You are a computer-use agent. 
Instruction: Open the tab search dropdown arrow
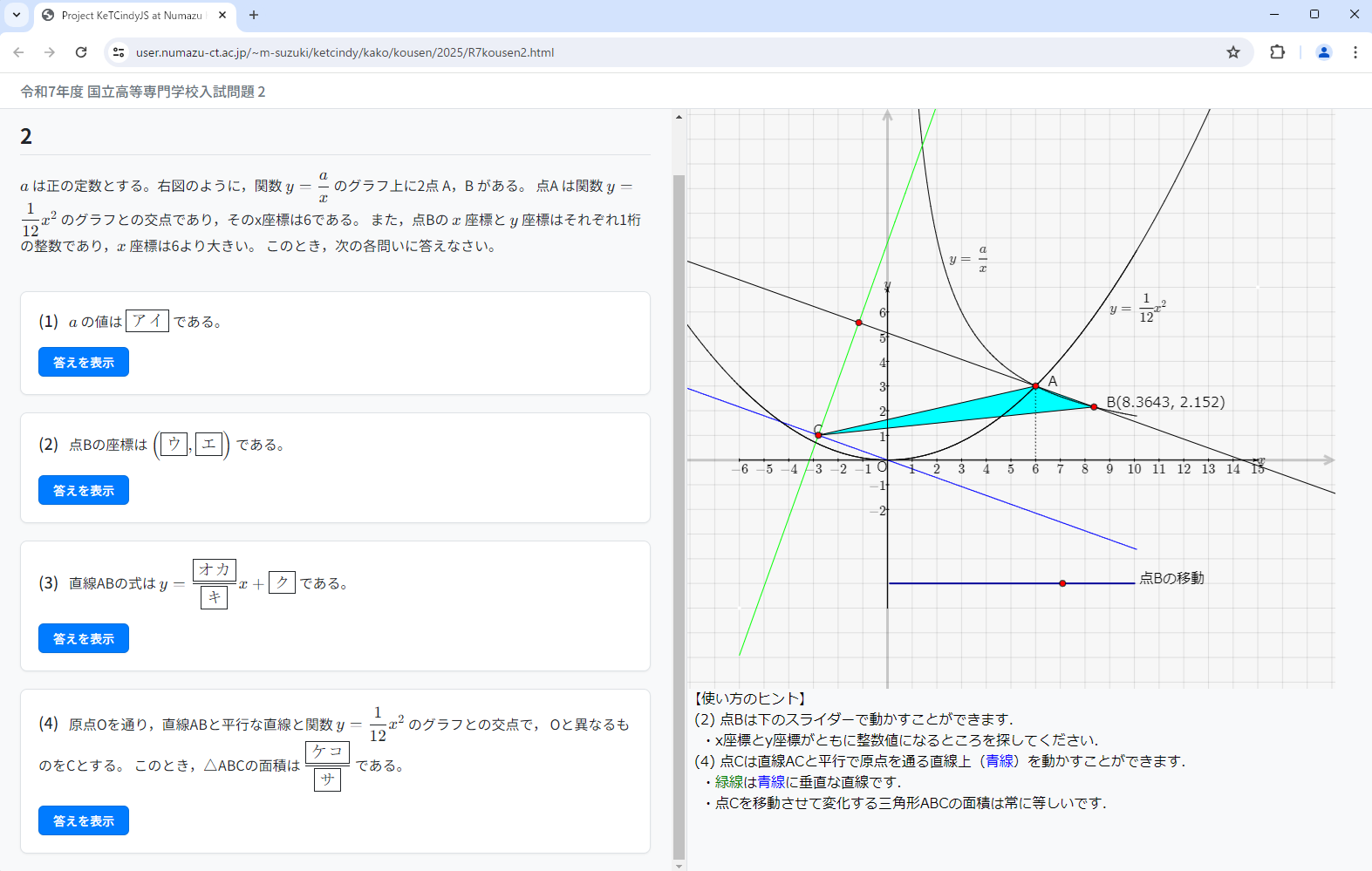coord(16,15)
